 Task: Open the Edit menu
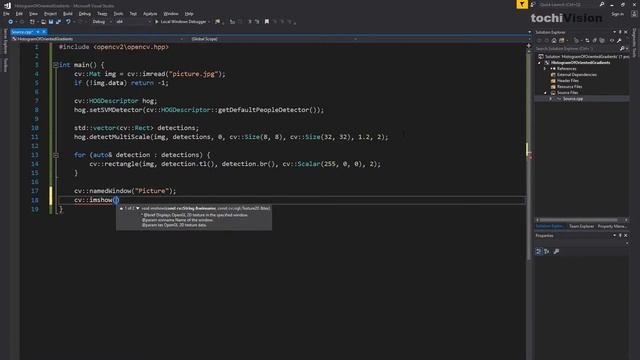(19, 14)
